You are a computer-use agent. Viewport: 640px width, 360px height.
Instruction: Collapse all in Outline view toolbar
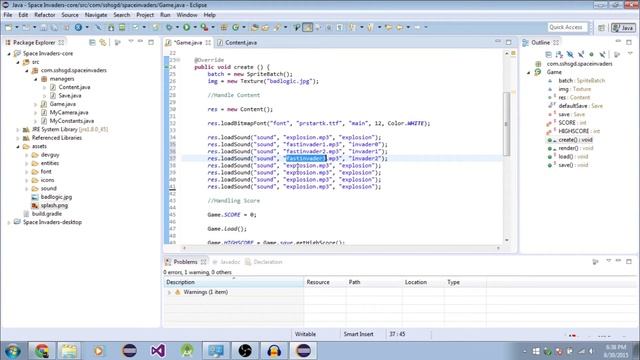click(x=549, y=54)
